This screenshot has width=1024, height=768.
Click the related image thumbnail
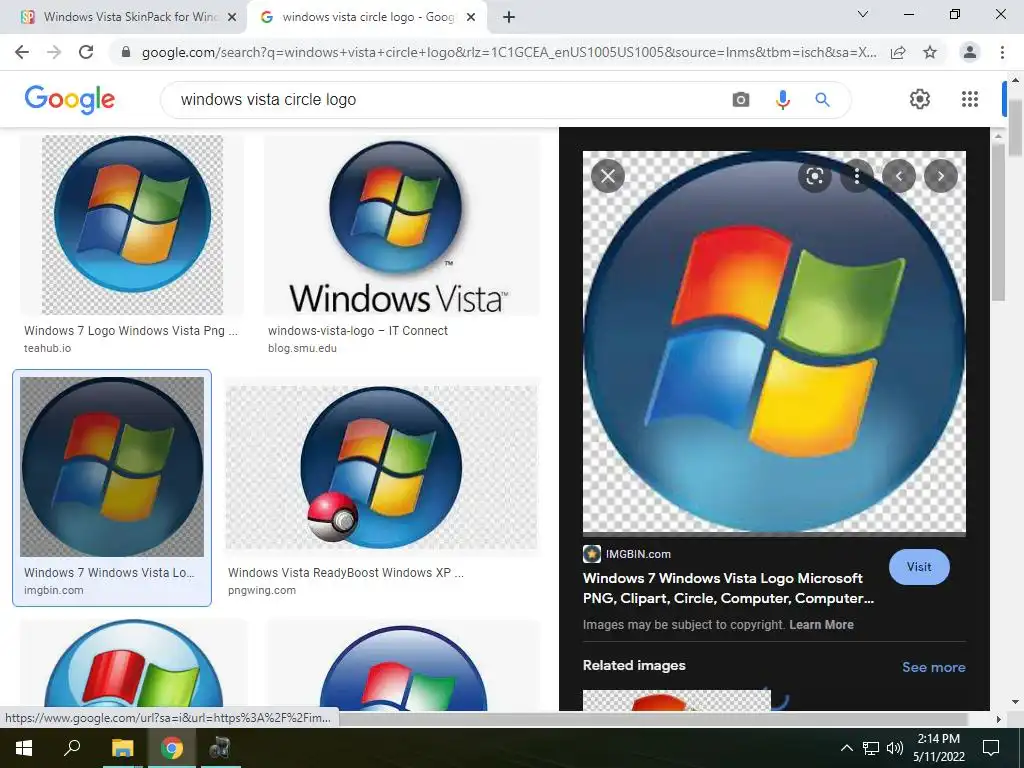coord(677,700)
